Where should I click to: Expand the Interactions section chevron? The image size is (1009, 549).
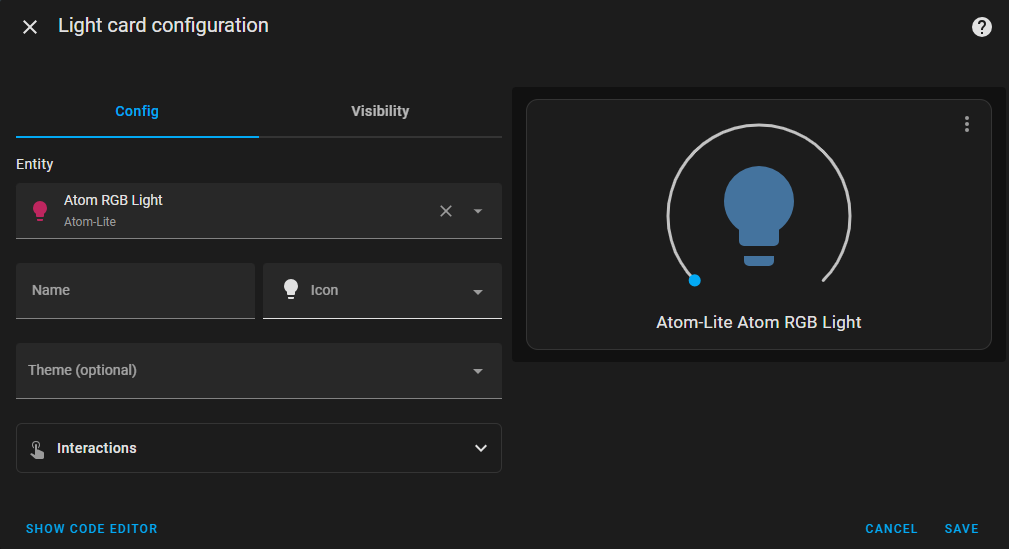[x=481, y=448]
